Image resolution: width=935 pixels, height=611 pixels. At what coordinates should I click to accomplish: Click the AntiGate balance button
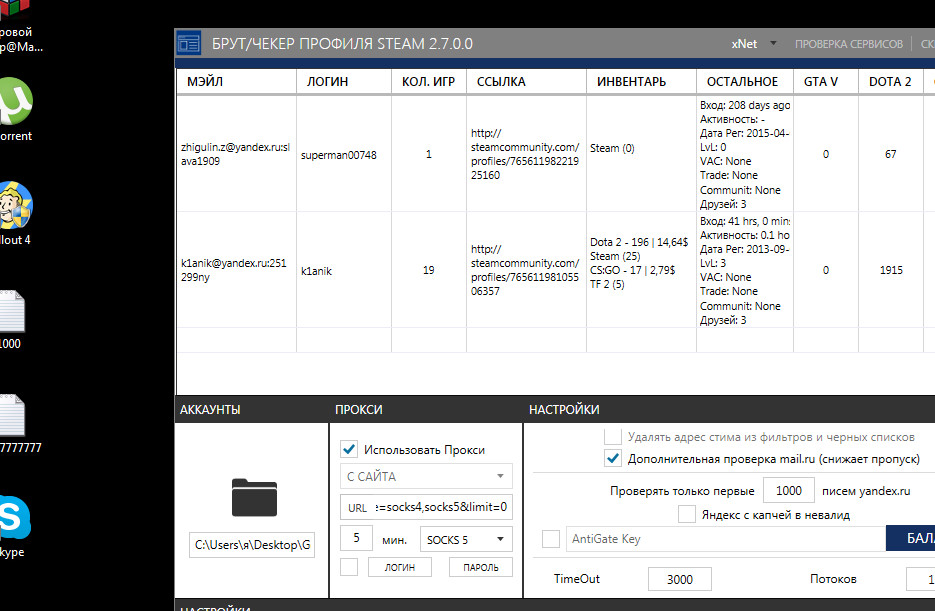pos(911,538)
